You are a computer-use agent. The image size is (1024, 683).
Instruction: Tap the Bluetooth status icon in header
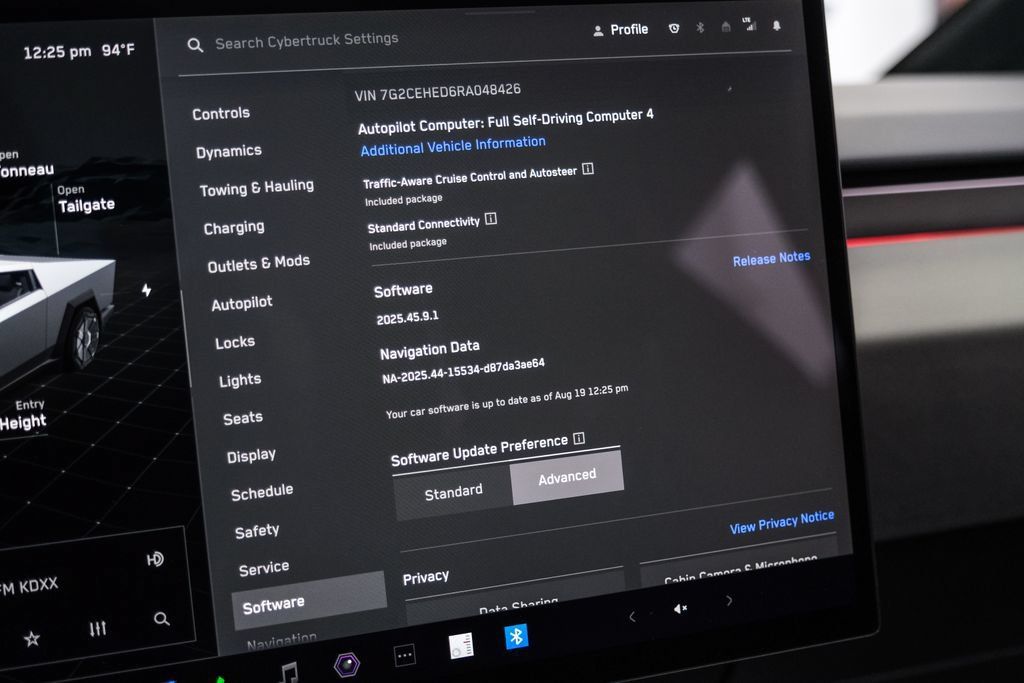click(700, 27)
